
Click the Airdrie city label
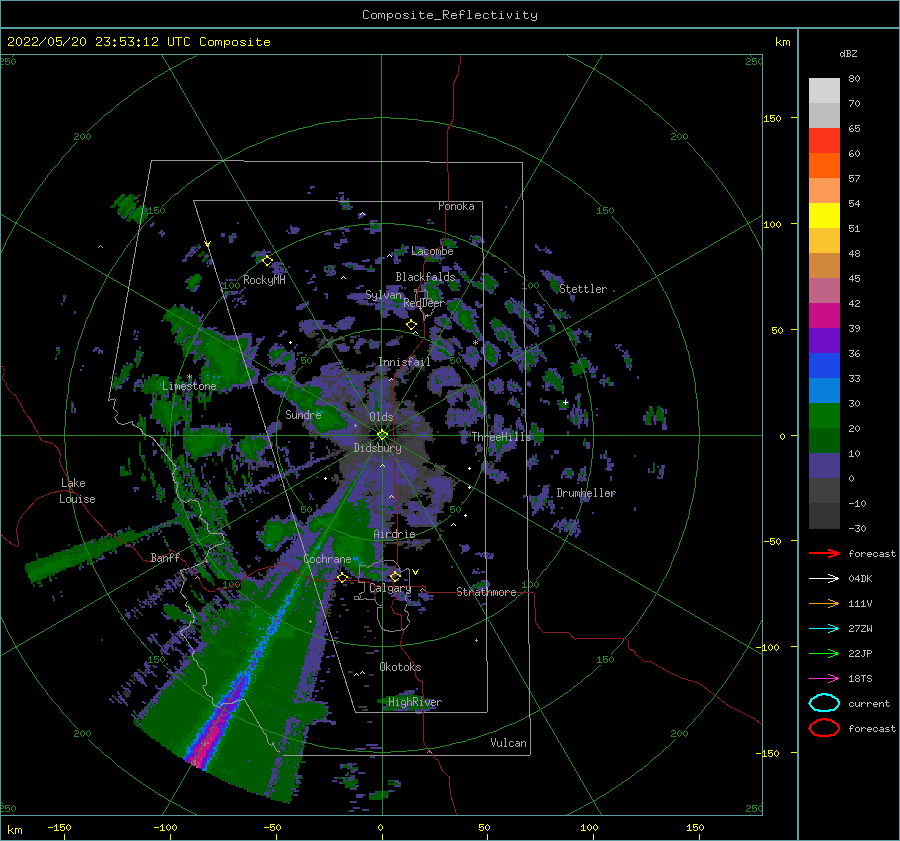(394, 534)
